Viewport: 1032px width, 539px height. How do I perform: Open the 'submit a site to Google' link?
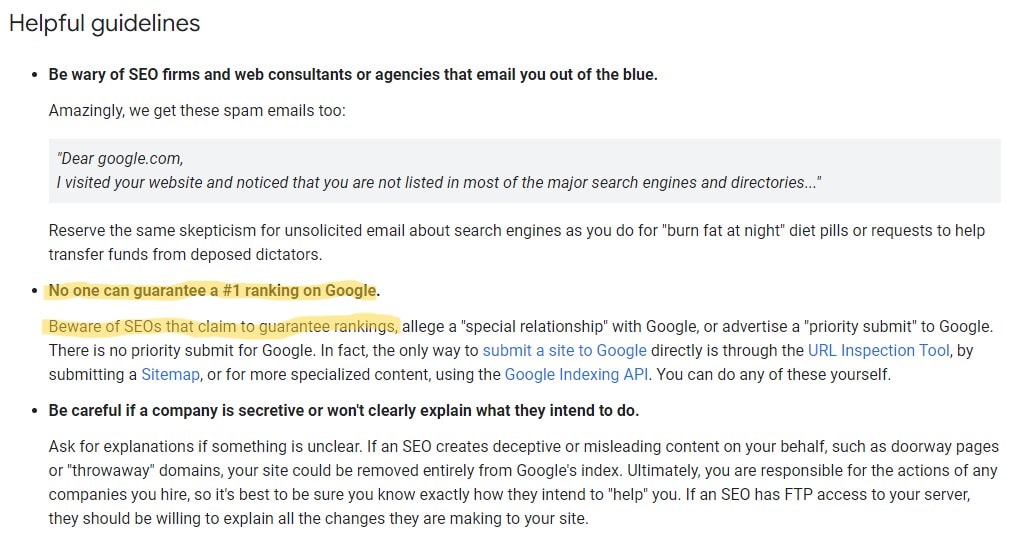(564, 351)
